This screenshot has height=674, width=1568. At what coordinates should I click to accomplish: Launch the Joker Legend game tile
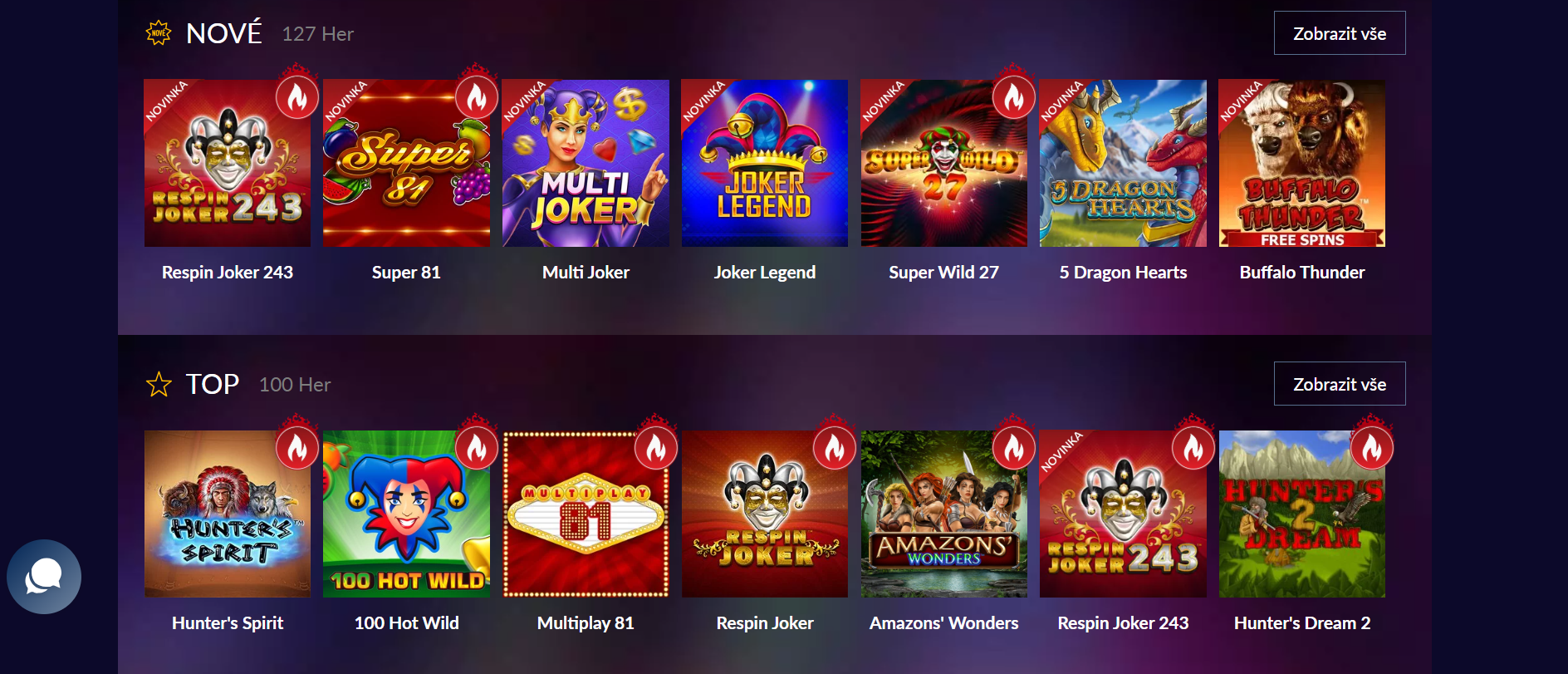coord(765,163)
